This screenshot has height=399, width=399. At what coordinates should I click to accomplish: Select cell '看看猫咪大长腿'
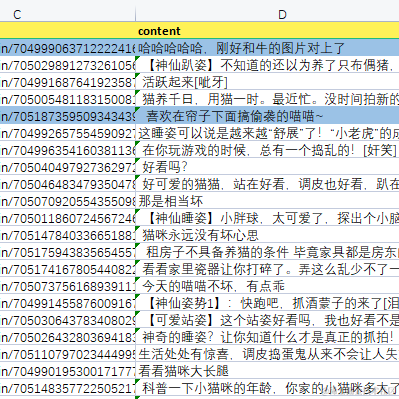click(x=267, y=371)
